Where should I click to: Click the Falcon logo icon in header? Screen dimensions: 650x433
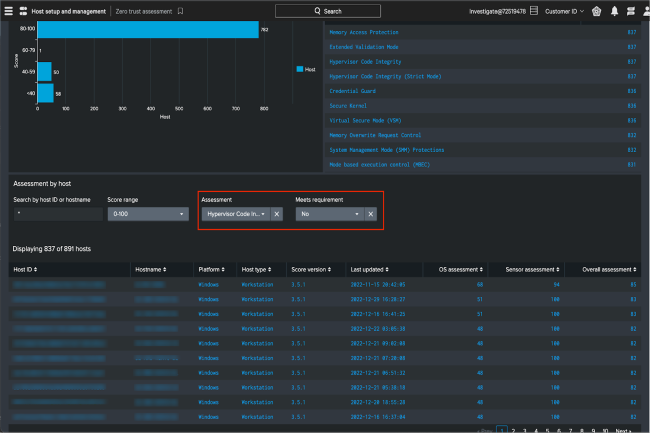click(x=597, y=11)
